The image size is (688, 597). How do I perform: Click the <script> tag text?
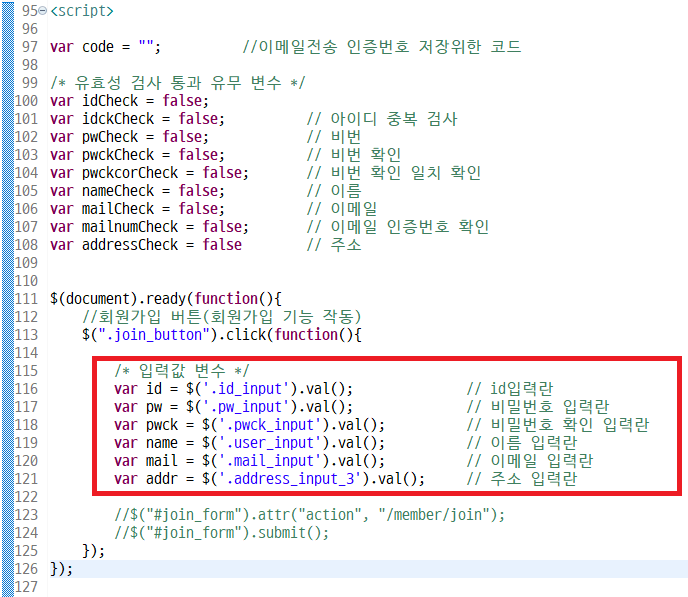point(82,11)
